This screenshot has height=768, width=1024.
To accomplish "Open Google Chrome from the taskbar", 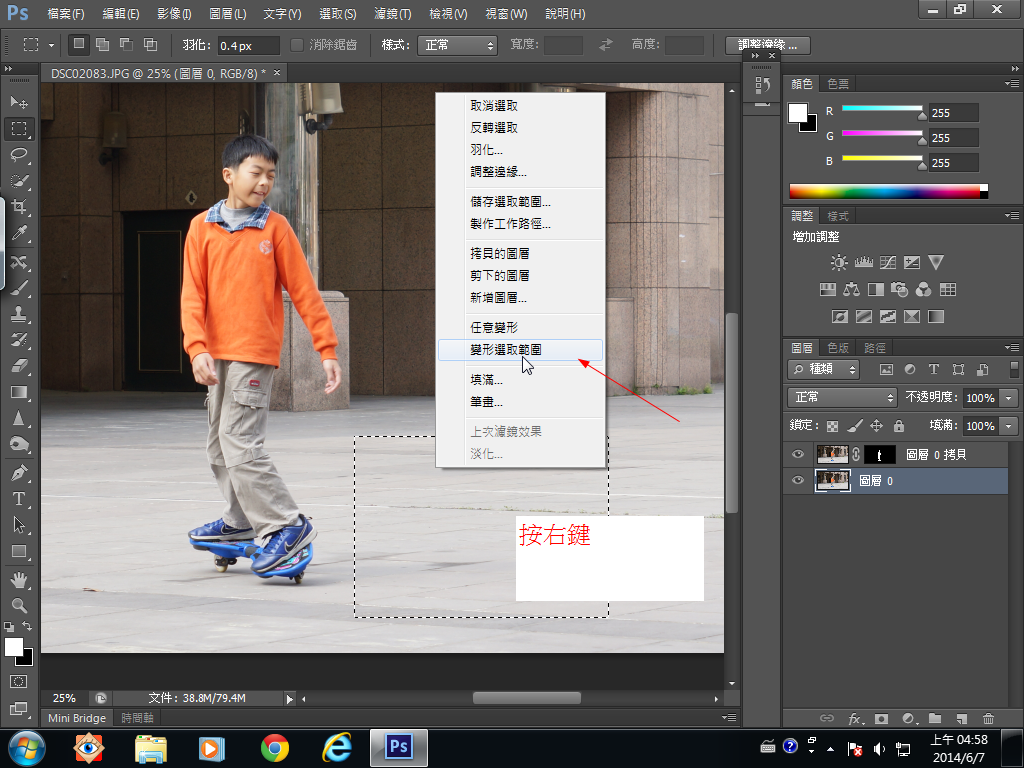I will point(275,747).
